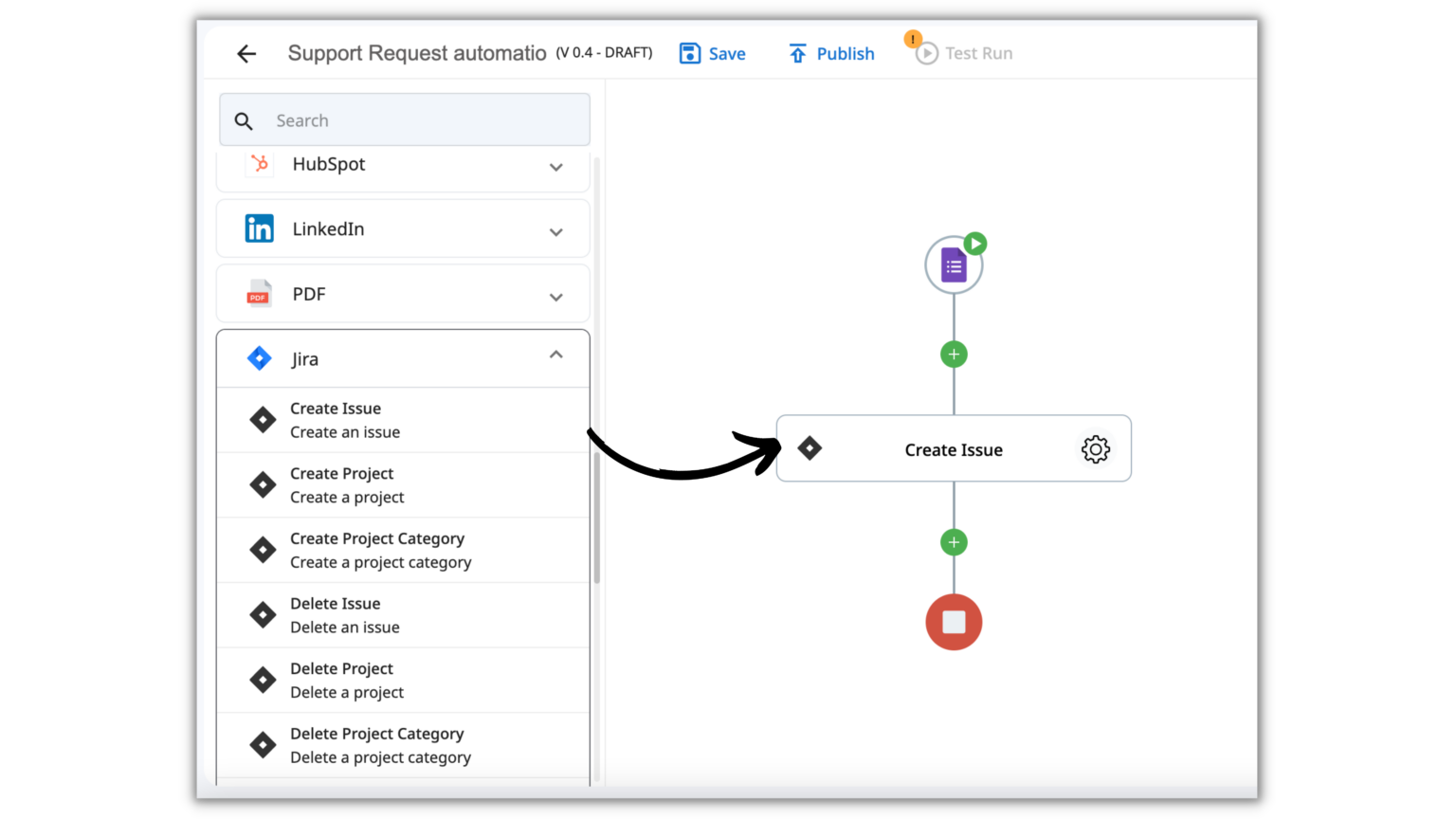Click the Jira diamond icon in sidebar
This screenshot has height=819, width=1456.
point(258,358)
